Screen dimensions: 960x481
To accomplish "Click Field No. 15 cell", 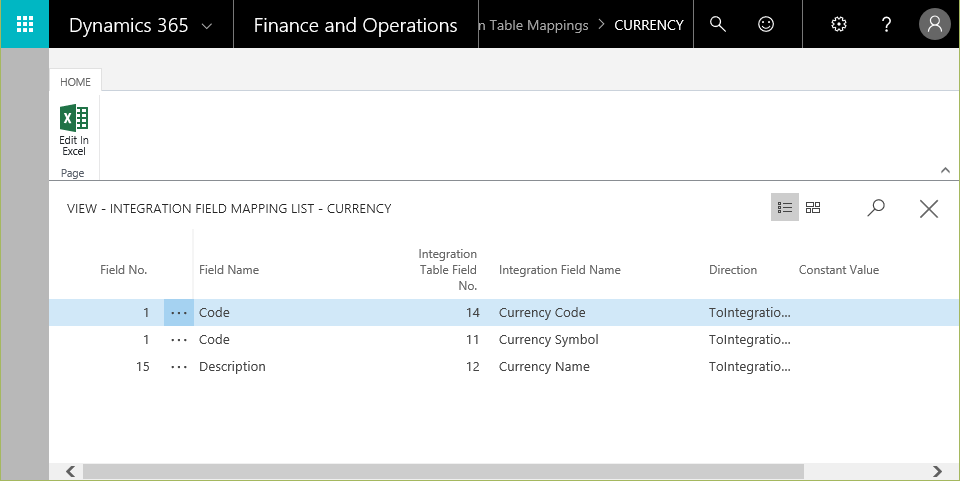I will coord(143,367).
